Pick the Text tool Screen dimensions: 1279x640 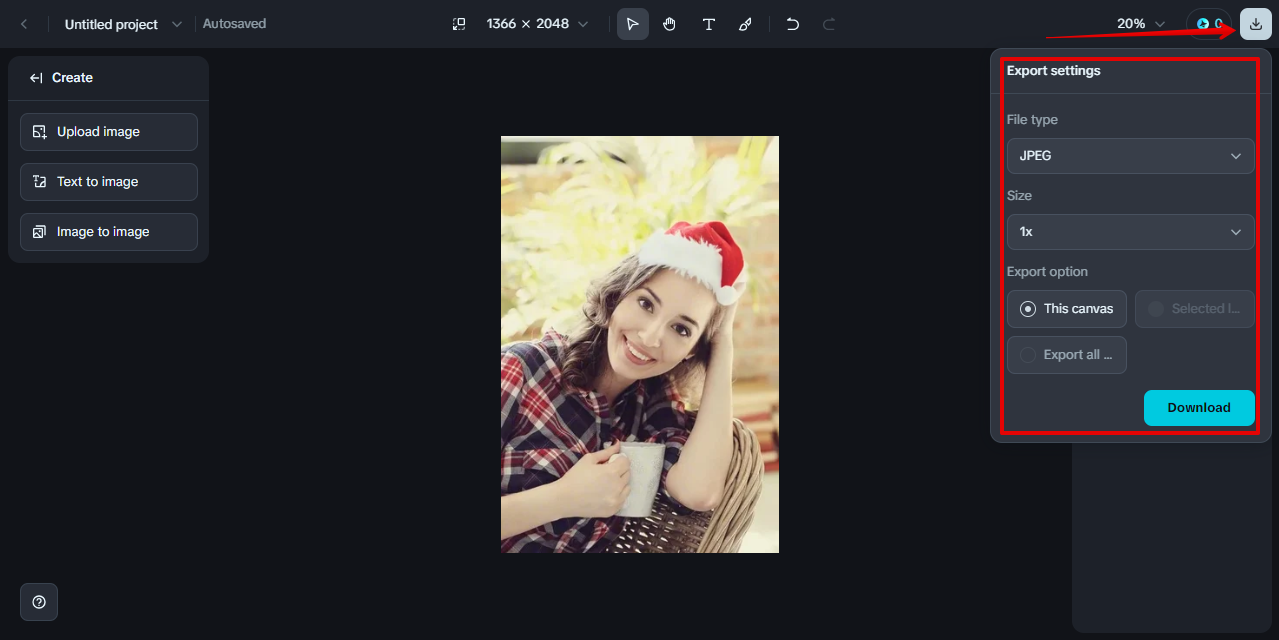coord(708,24)
